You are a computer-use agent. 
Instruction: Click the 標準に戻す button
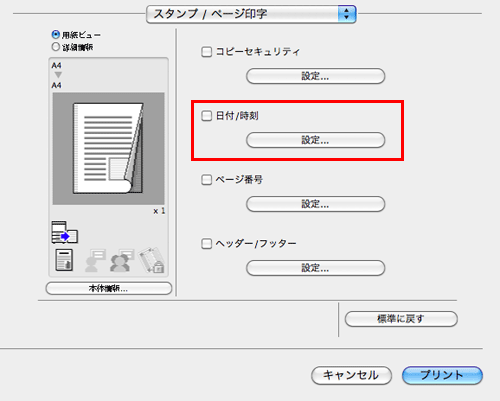[401, 319]
